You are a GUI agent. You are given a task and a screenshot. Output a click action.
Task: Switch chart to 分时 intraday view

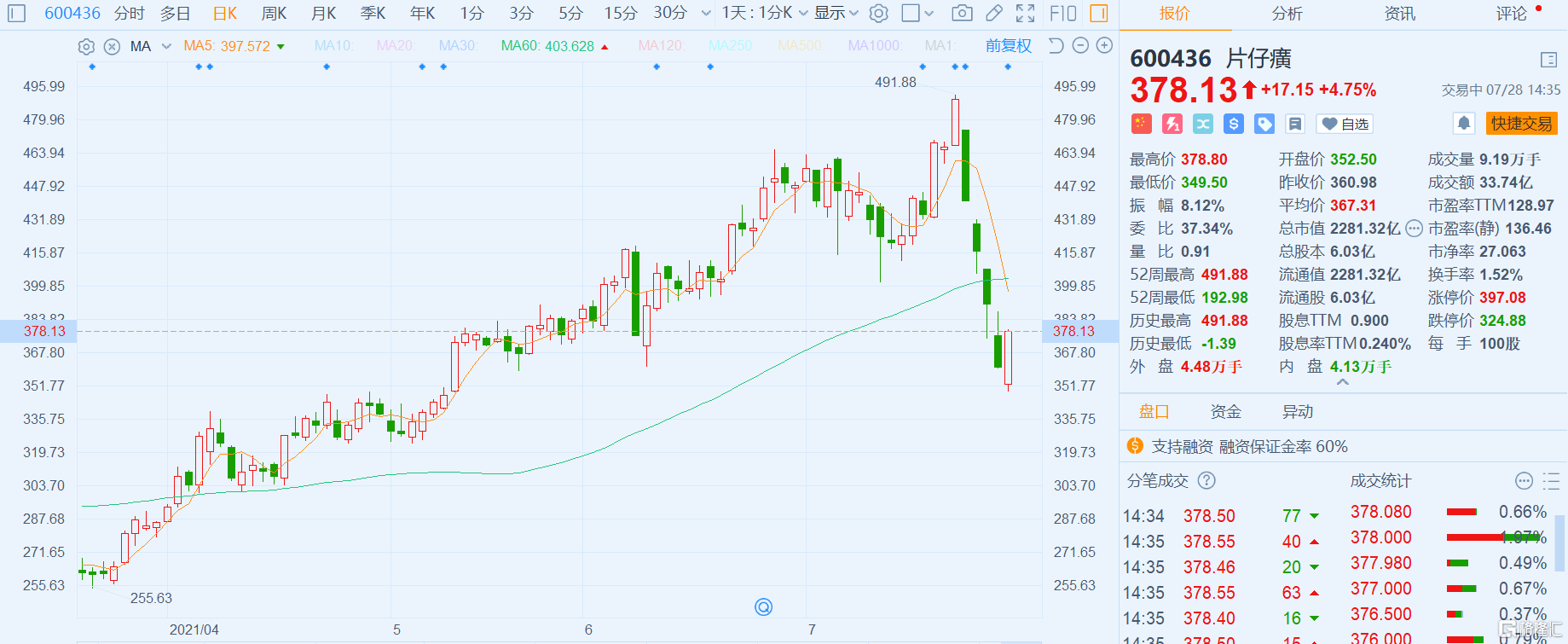tap(130, 14)
